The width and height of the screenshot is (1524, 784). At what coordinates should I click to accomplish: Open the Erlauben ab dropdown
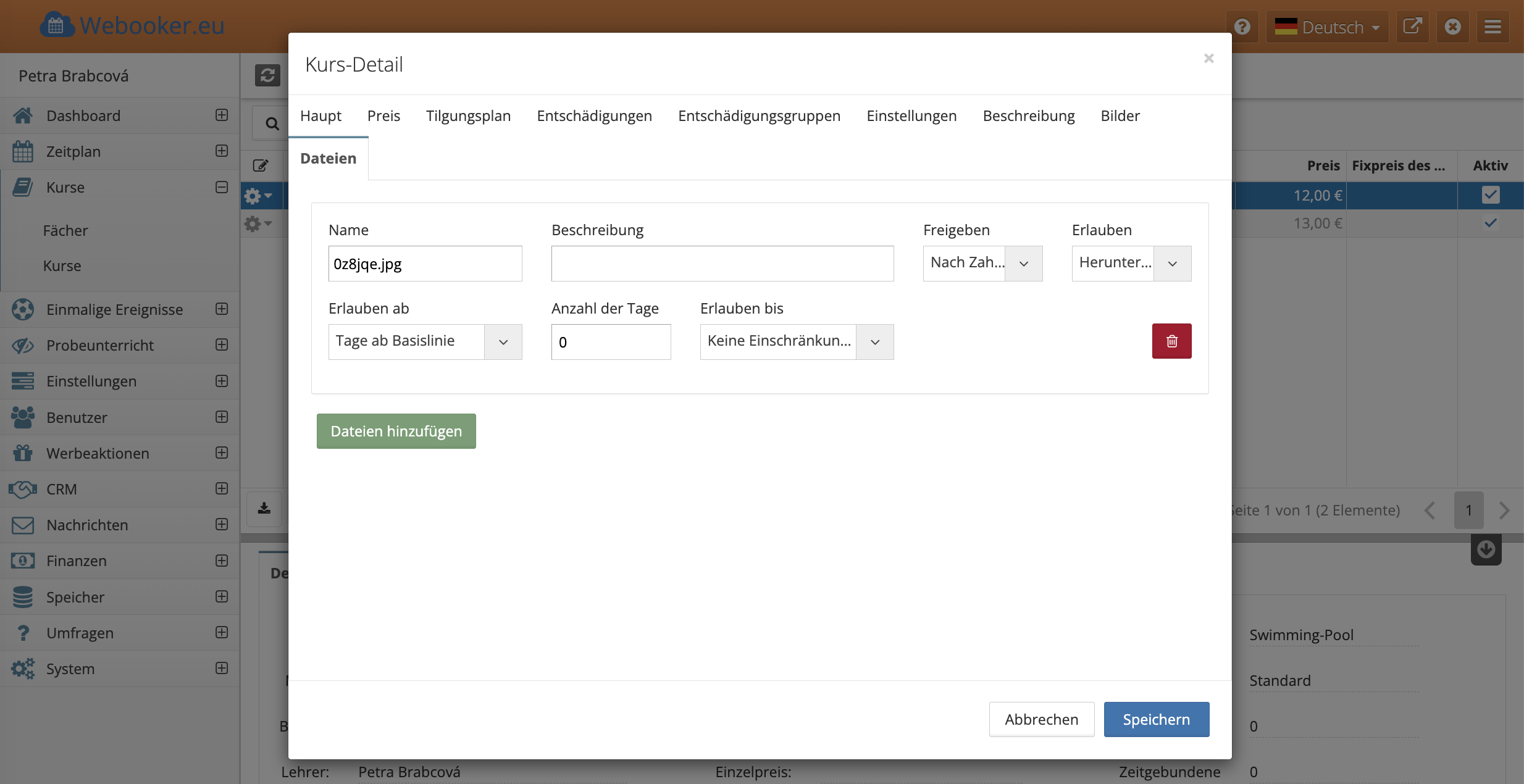coord(425,341)
